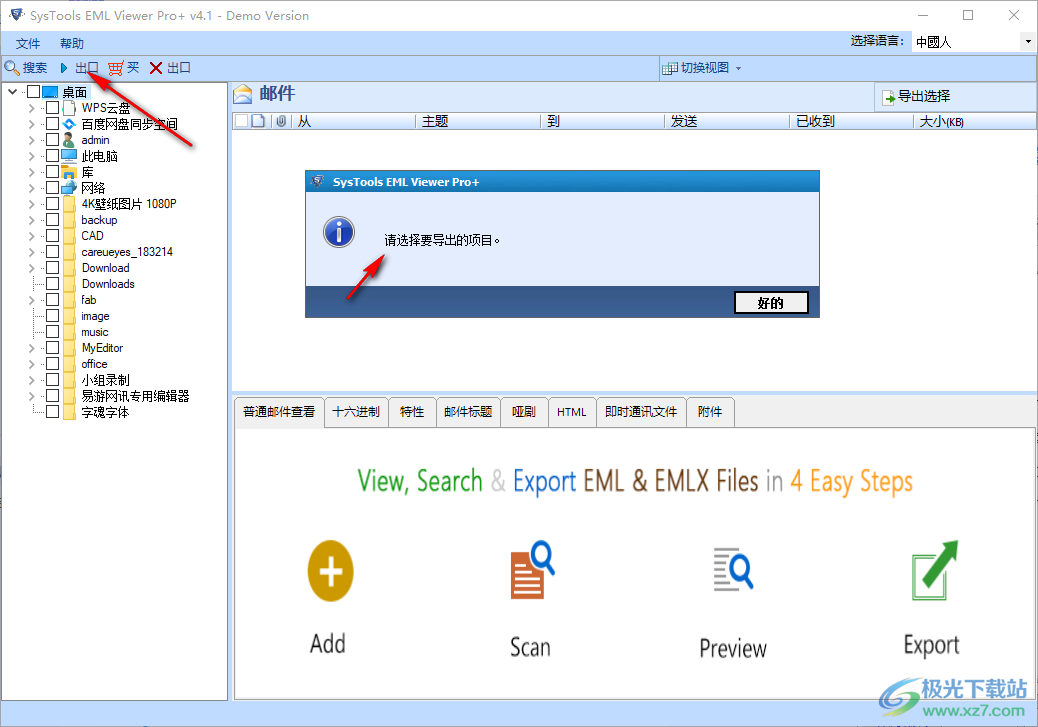Click the WPS cloud disk document icon
The width and height of the screenshot is (1038, 727).
pyautogui.click(x=70, y=108)
